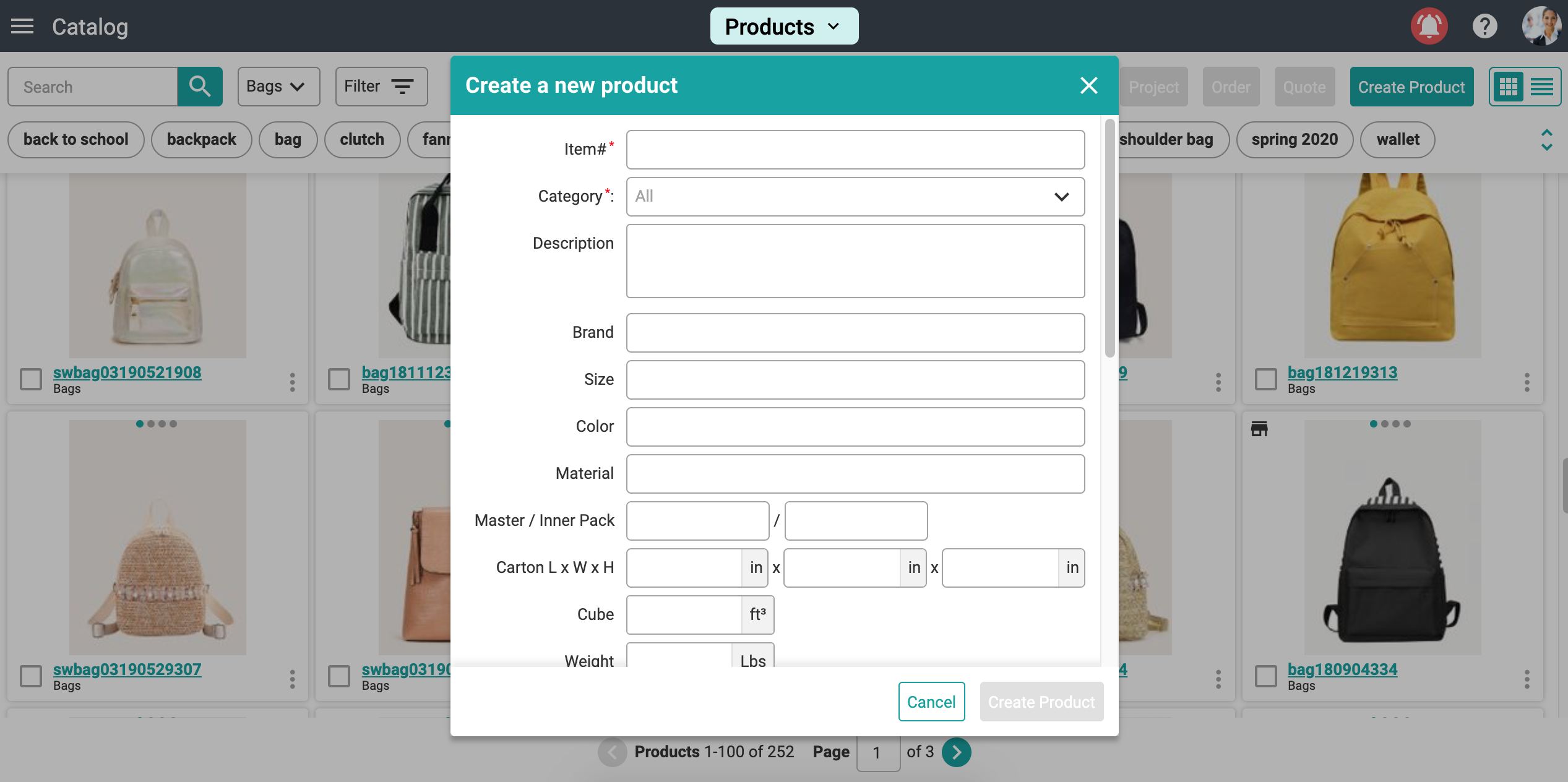Select checkbox for swbag03190521908
Viewport: 1568px width, 782px height.
point(31,379)
